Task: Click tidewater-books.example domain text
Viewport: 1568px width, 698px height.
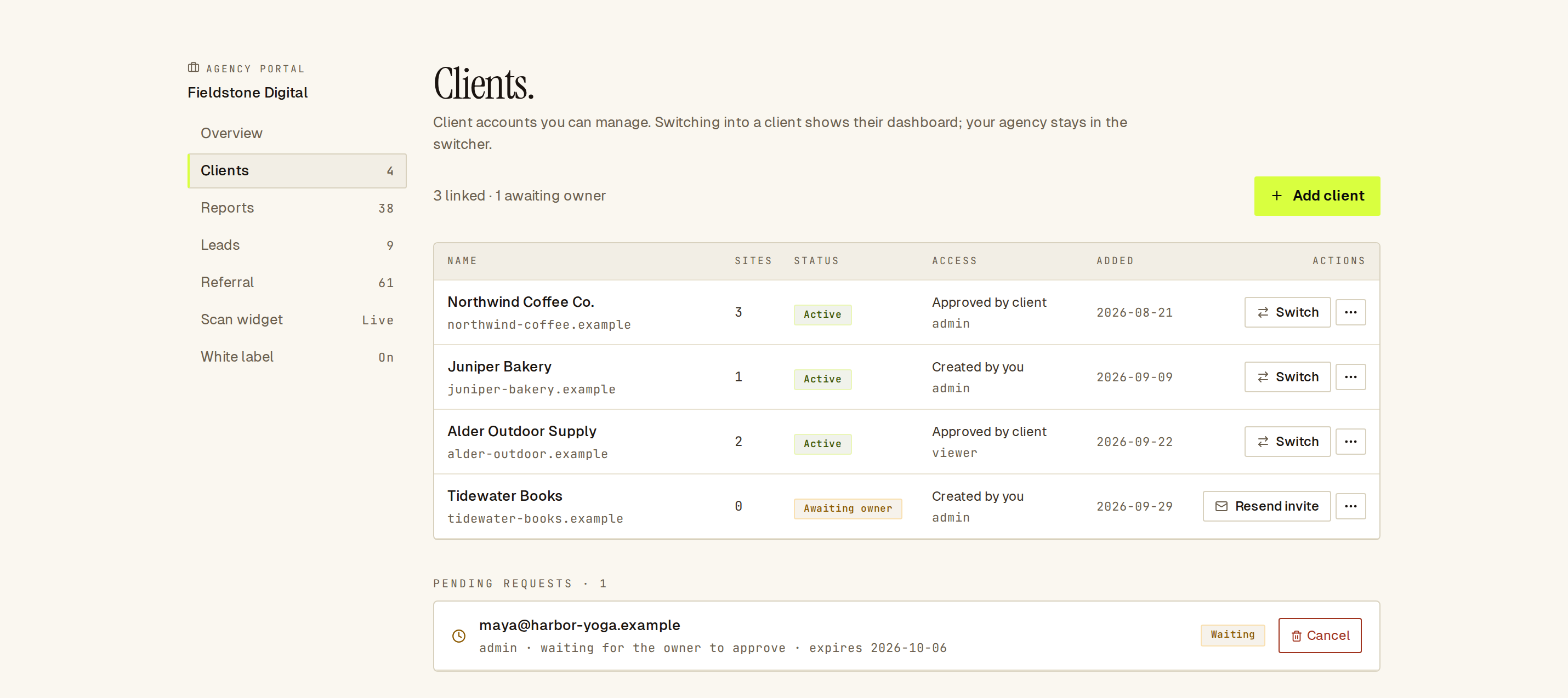Action: 535,518
